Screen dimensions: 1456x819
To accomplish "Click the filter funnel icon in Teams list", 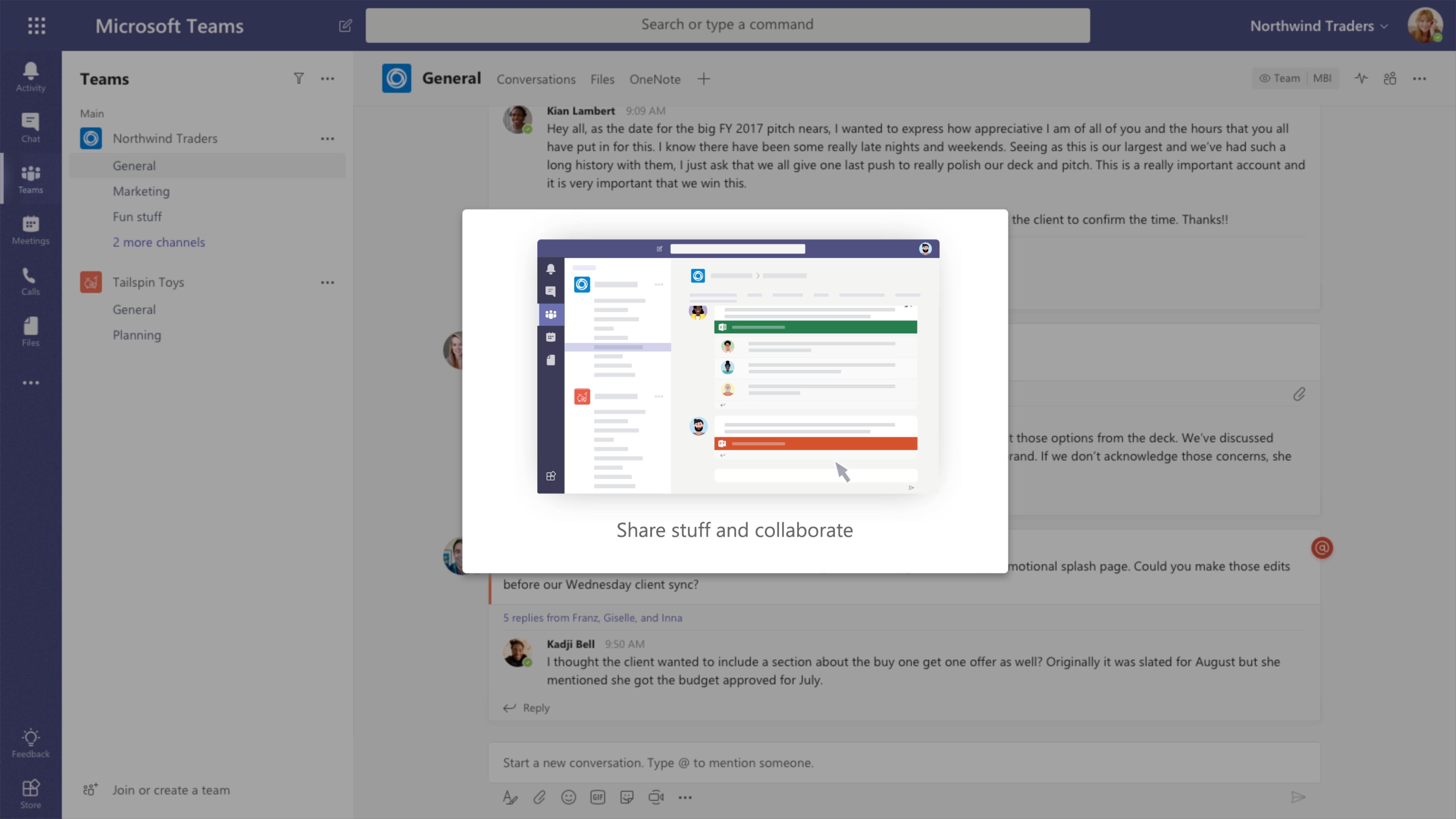I will coord(298,78).
